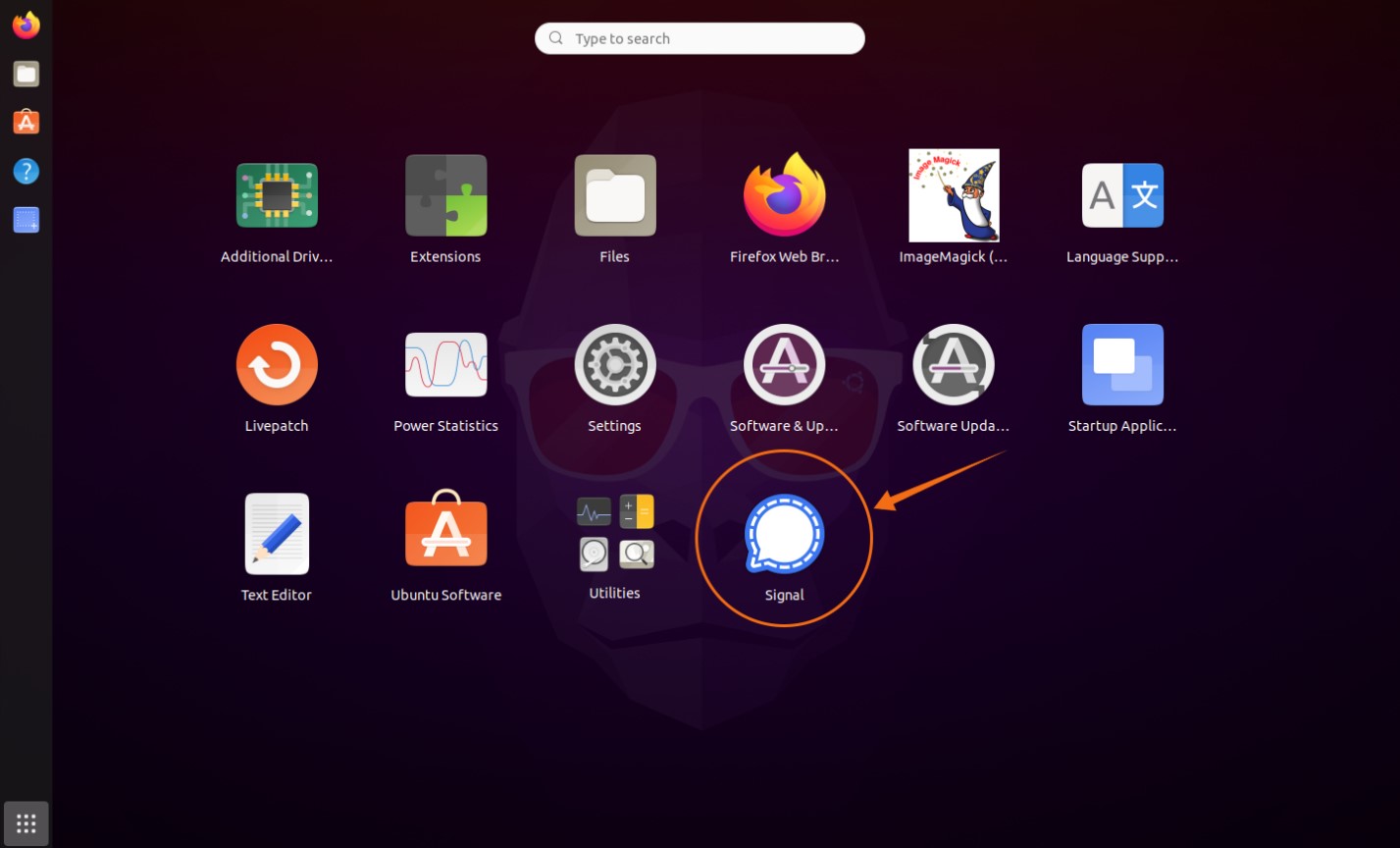This screenshot has width=1400, height=848.
Task: Focus the Type to search field
Action: [700, 38]
